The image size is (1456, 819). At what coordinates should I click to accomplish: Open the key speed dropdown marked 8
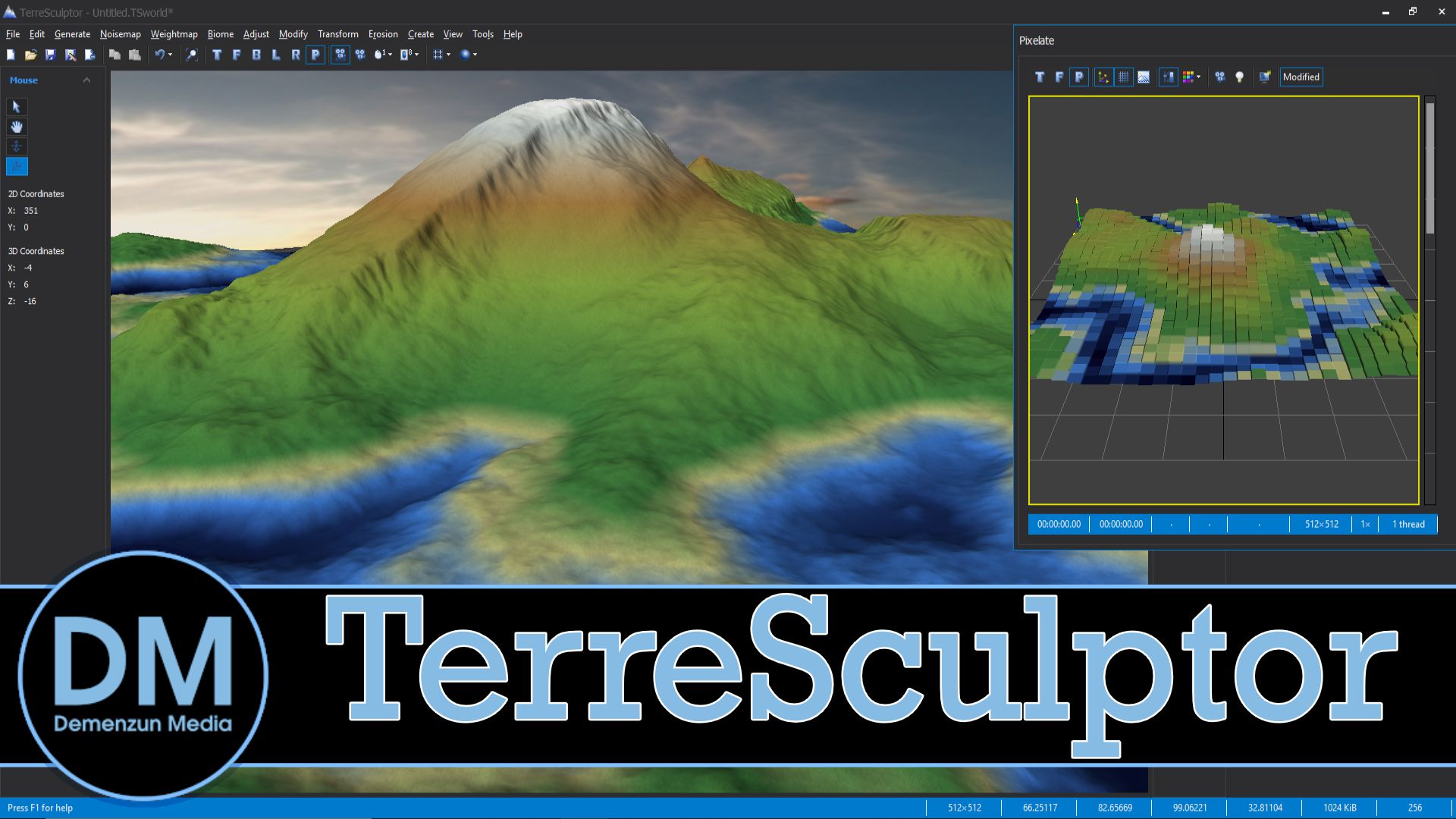(x=409, y=55)
